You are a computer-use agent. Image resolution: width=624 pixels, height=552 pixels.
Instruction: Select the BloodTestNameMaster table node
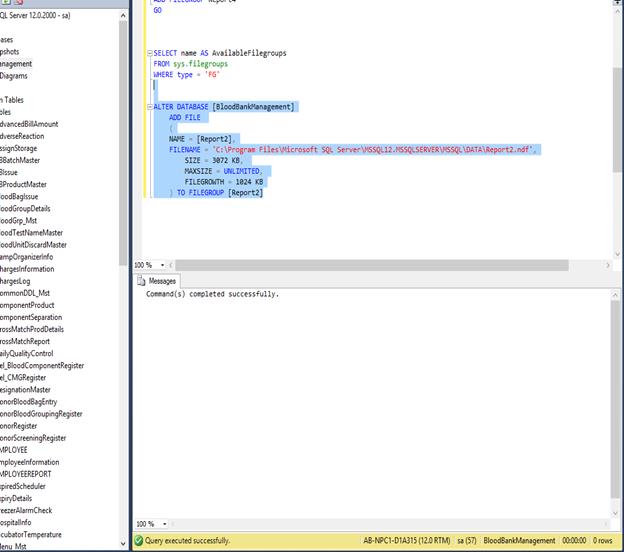click(31, 233)
